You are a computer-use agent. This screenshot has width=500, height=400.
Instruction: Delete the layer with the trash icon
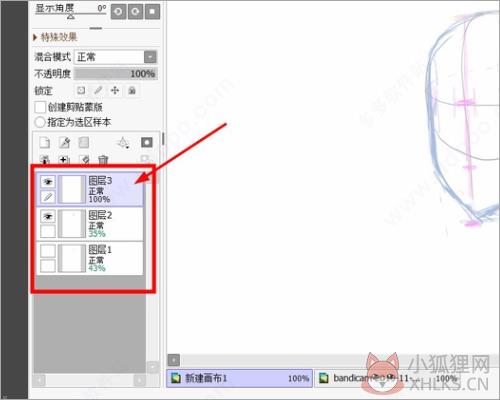tap(103, 160)
